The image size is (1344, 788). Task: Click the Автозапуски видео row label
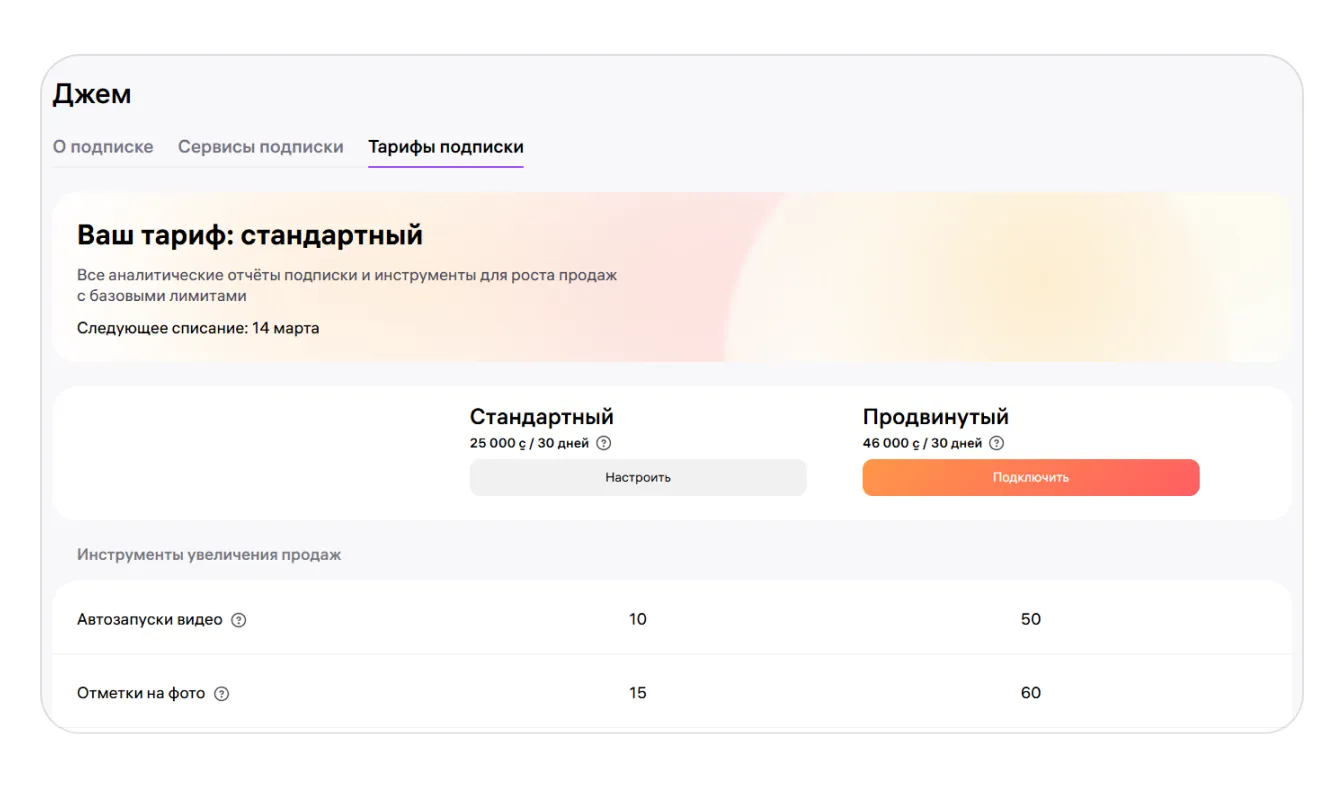coord(150,620)
